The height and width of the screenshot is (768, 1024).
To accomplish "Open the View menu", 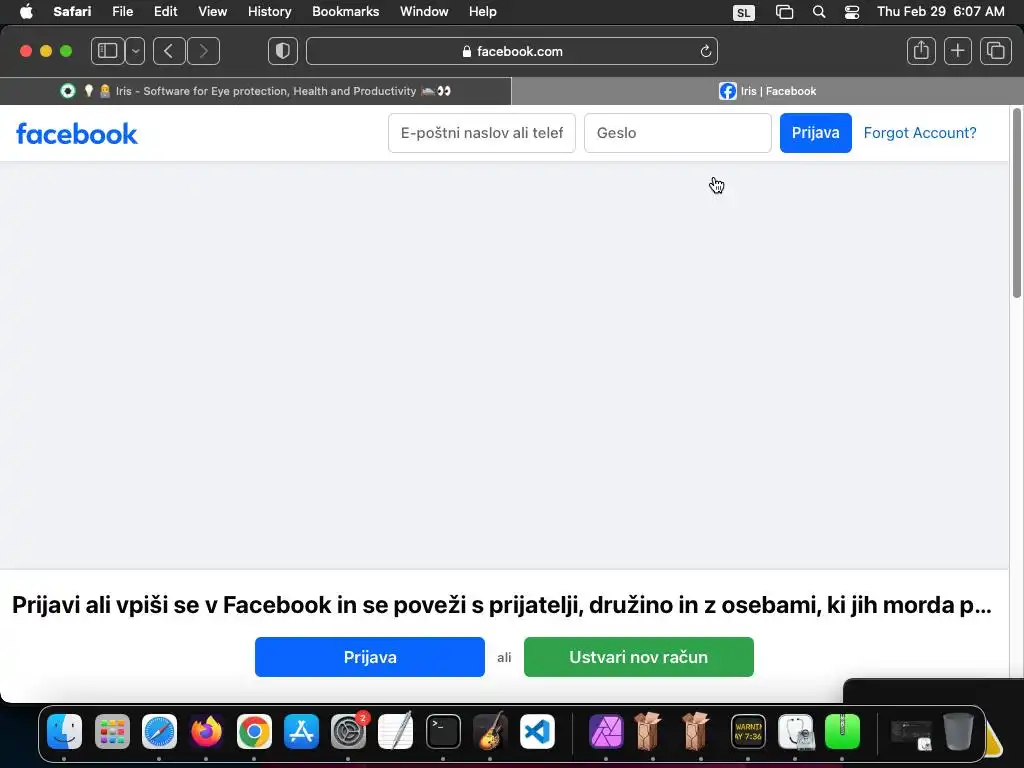I will click(212, 12).
